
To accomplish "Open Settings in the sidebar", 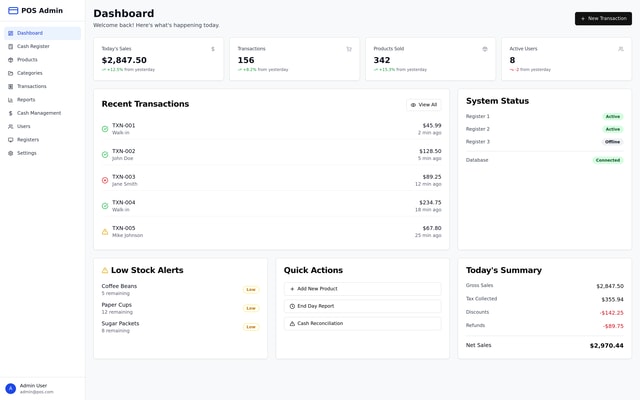I will (x=27, y=153).
